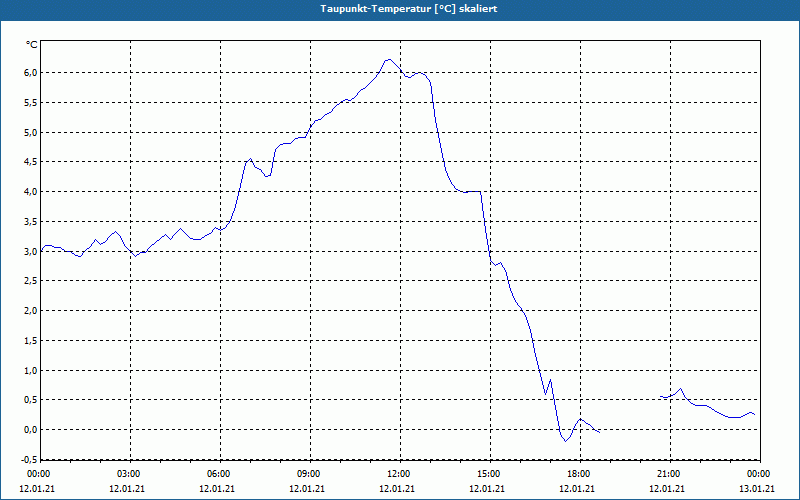The width and height of the screenshot is (800, 500).
Task: Select the '°C' unit label on the y-axis
Action: pos(31,45)
